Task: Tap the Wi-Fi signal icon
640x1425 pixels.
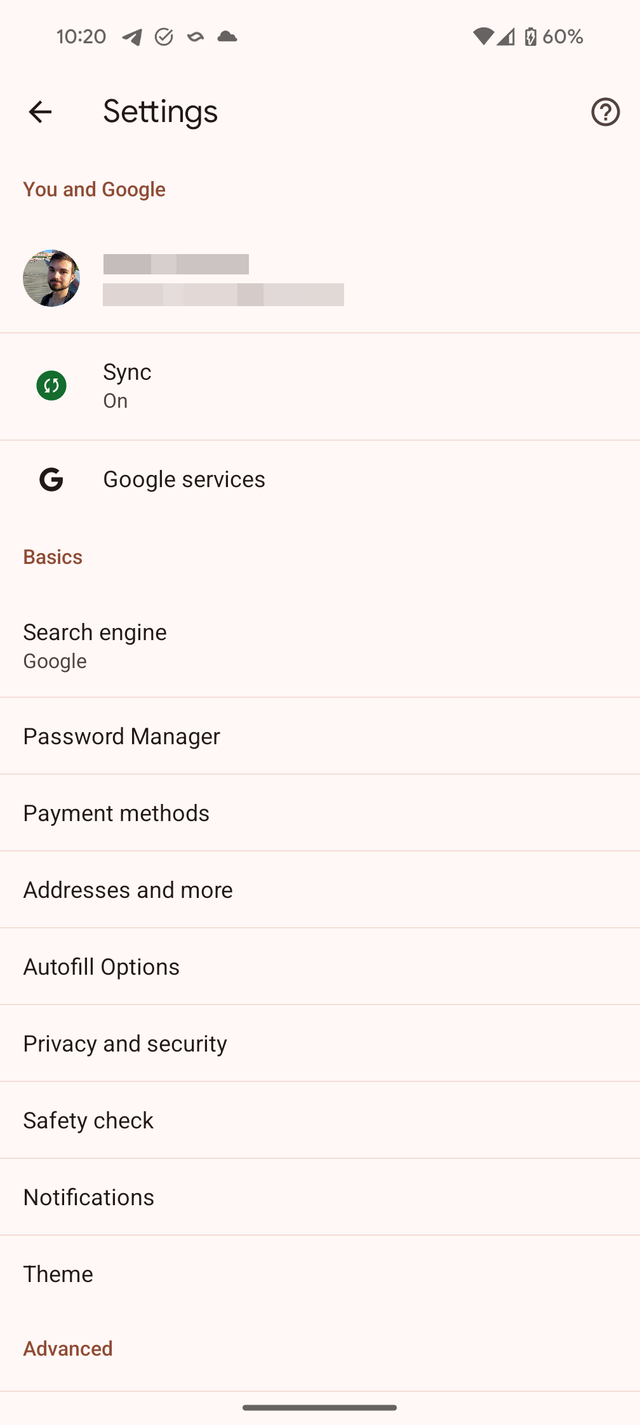Action: tap(483, 37)
